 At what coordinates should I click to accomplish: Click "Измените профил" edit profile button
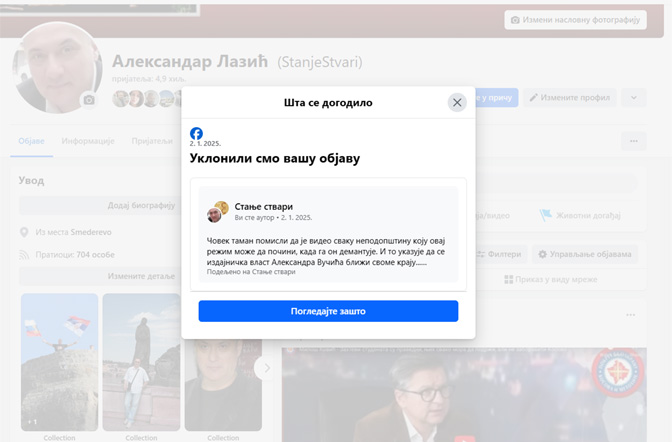click(569, 97)
